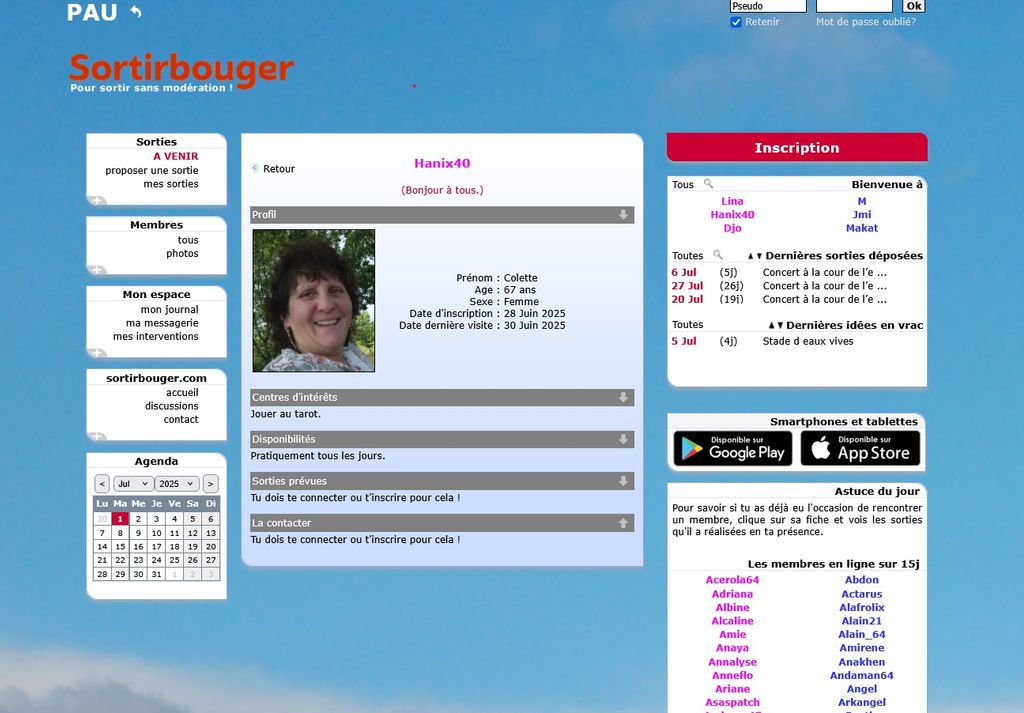This screenshot has width=1024, height=713.
Task: Open member Djo's profile
Action: pyautogui.click(x=732, y=228)
